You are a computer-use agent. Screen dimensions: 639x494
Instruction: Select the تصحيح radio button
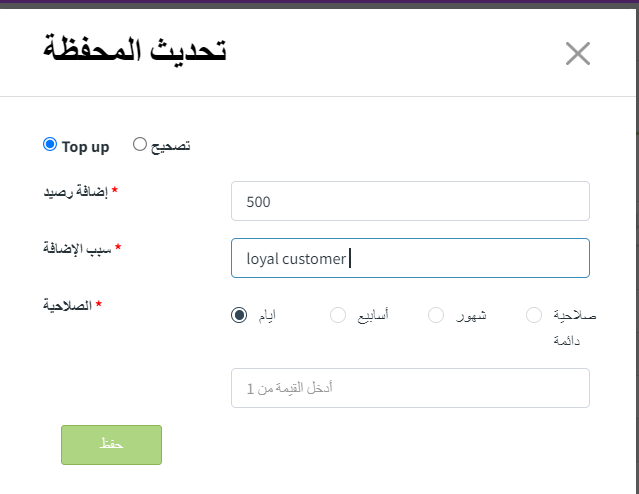pyautogui.click(x=139, y=144)
